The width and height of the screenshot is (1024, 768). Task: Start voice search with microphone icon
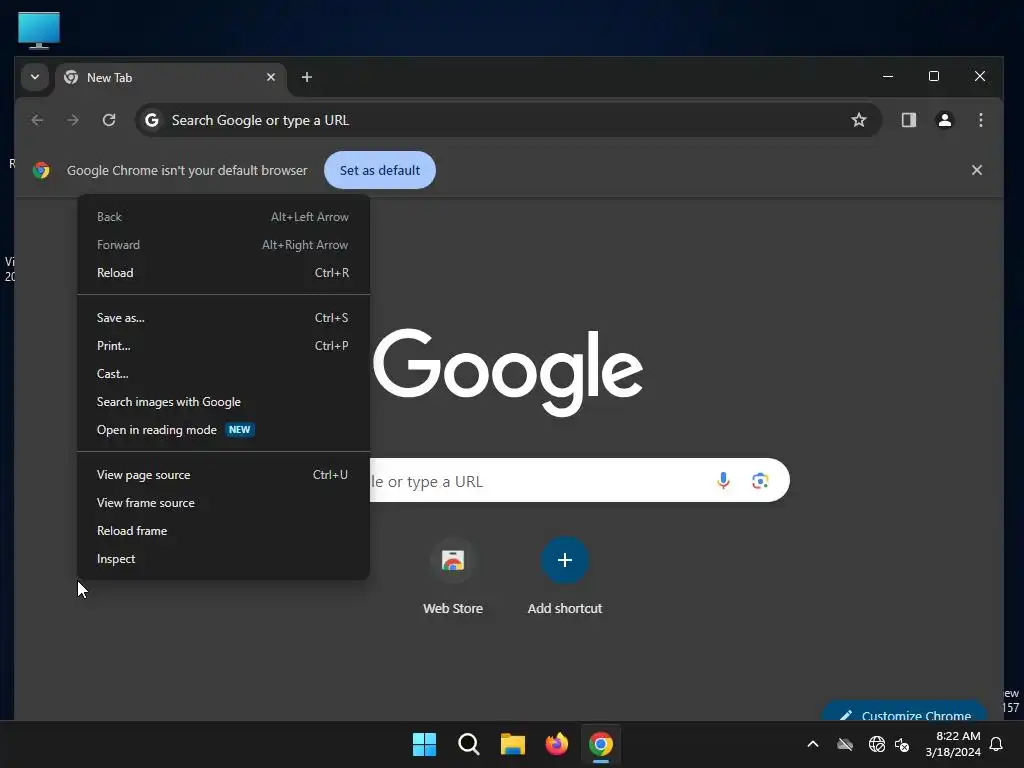point(723,481)
